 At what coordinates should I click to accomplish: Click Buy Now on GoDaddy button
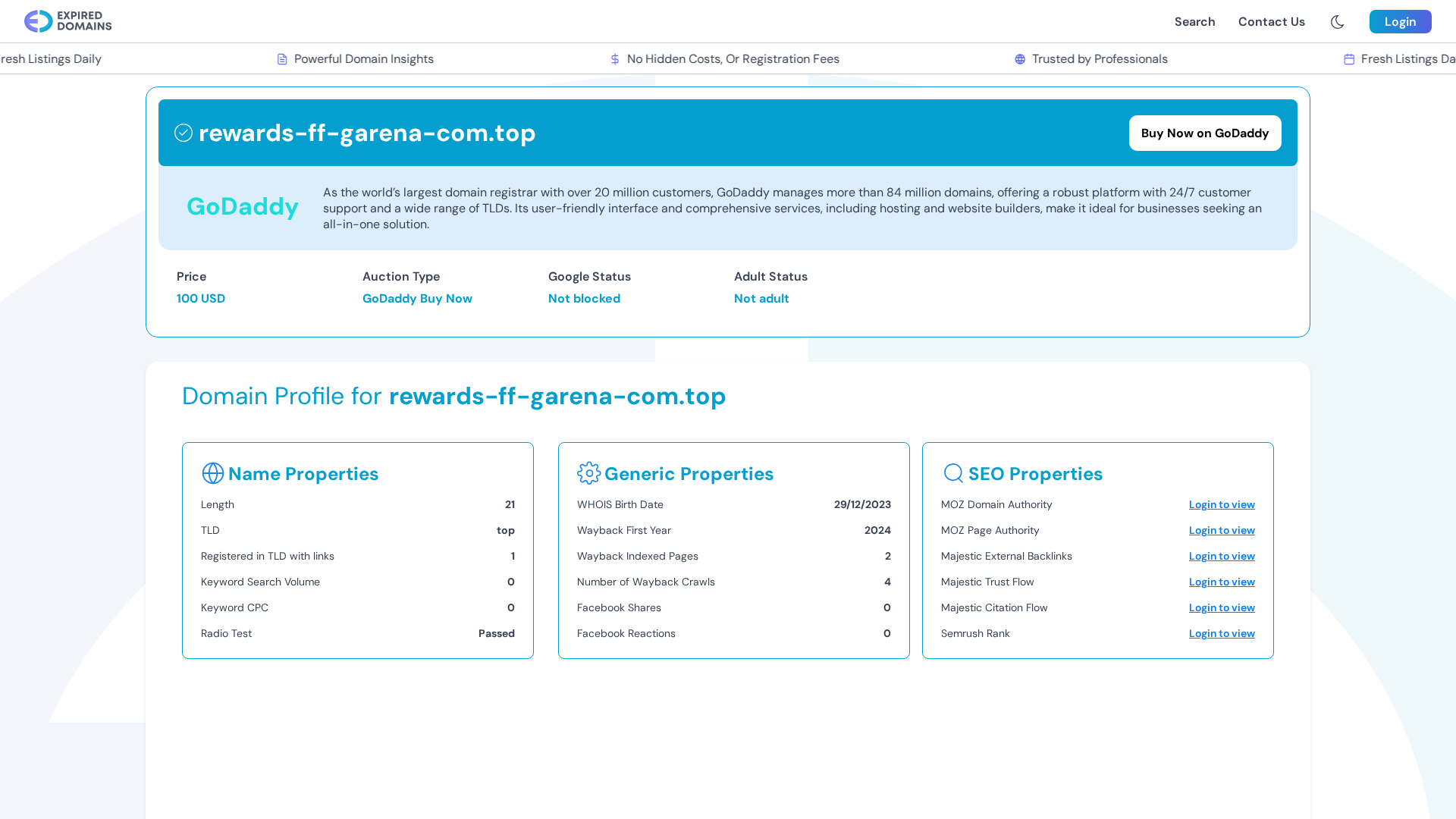point(1204,133)
